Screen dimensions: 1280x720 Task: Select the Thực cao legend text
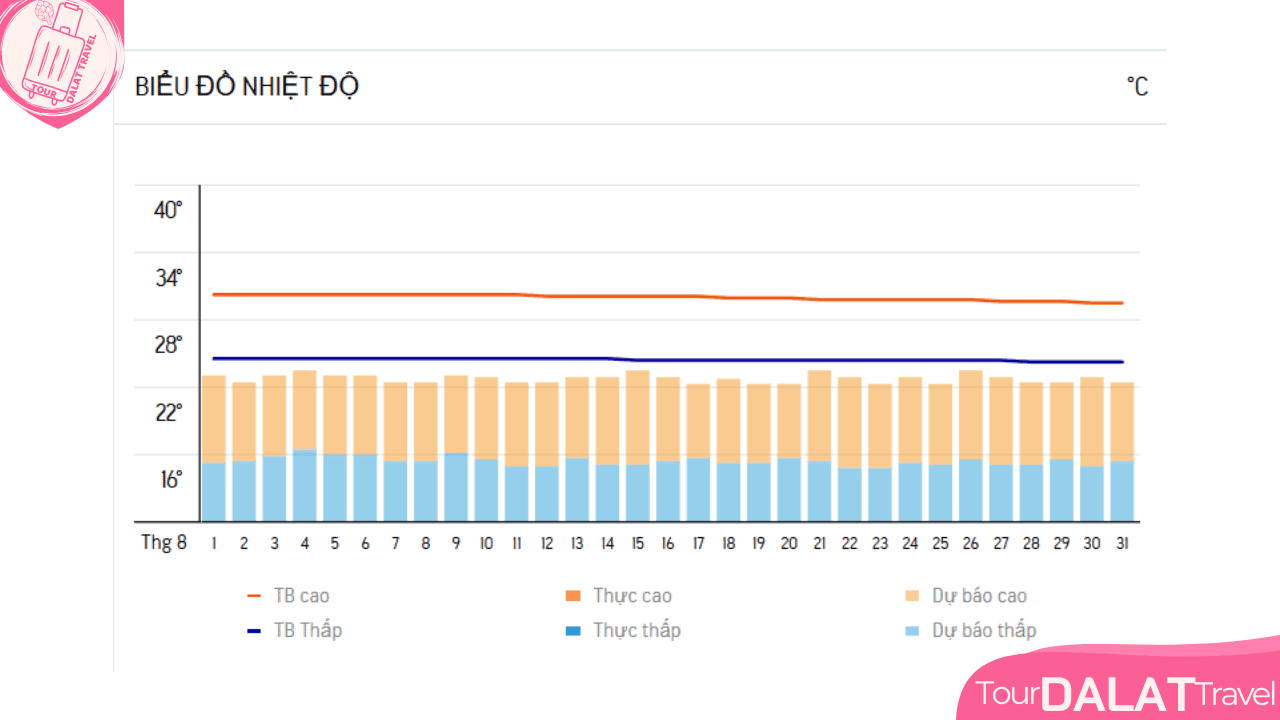pyautogui.click(x=632, y=596)
